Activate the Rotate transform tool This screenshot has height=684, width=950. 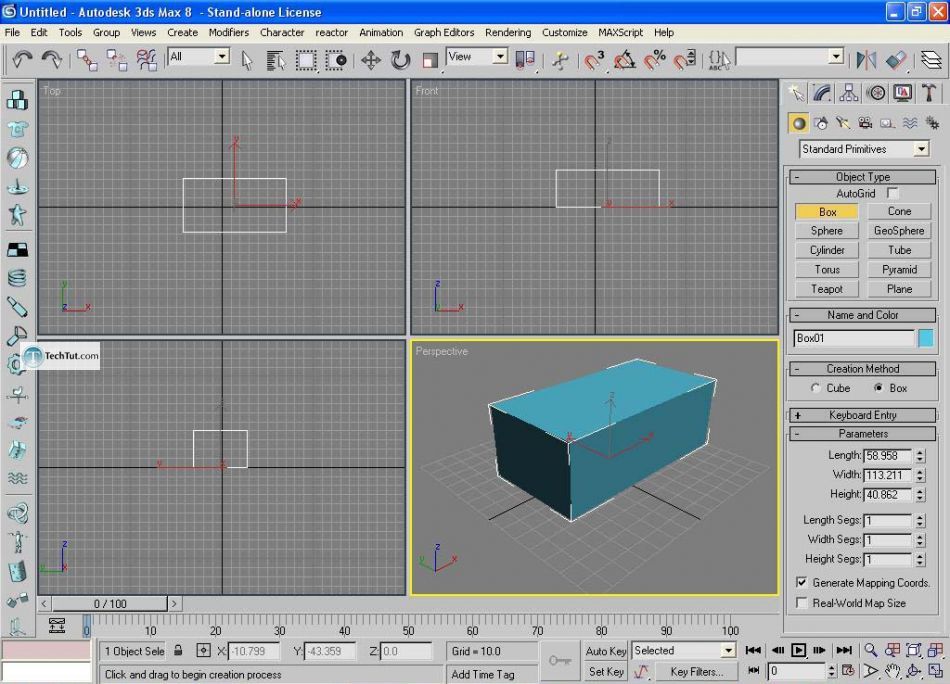(x=400, y=60)
